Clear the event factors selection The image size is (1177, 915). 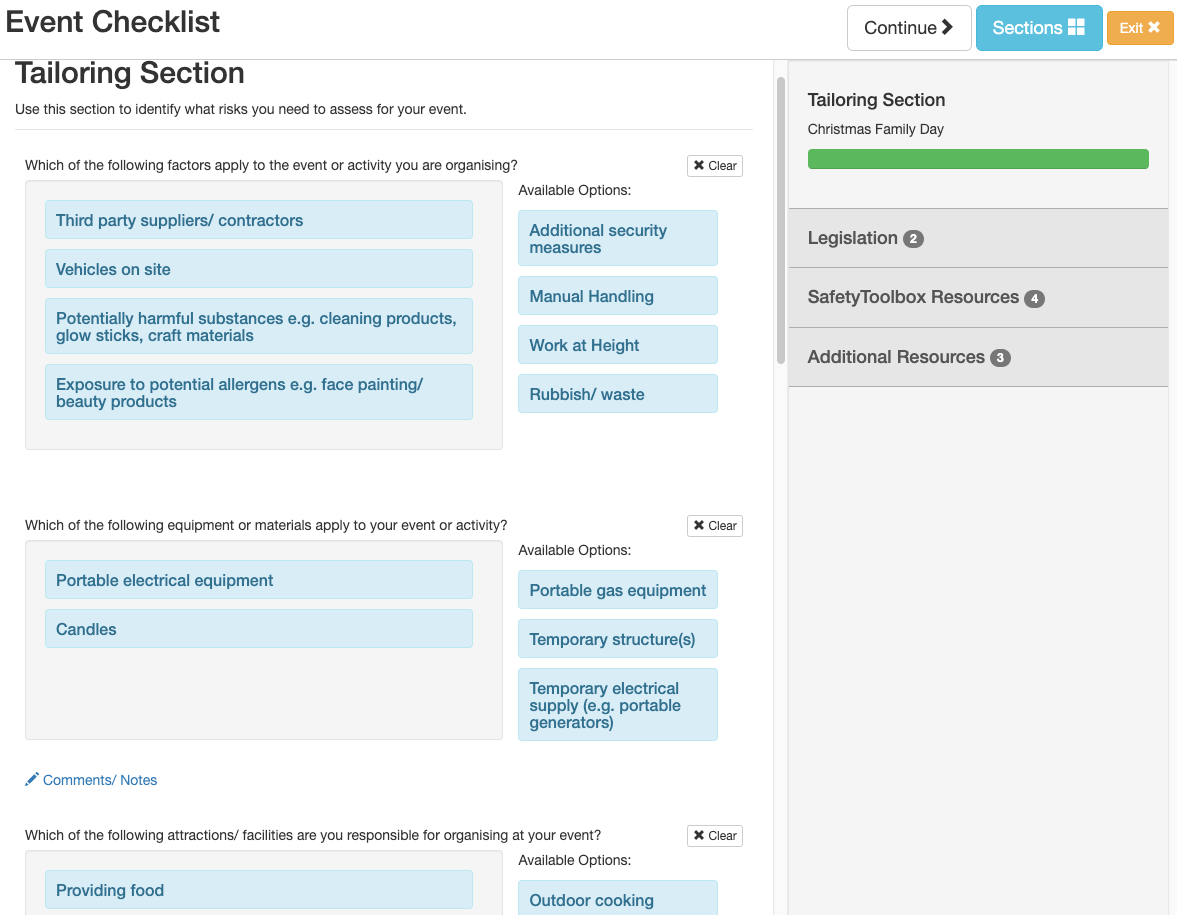(x=714, y=166)
